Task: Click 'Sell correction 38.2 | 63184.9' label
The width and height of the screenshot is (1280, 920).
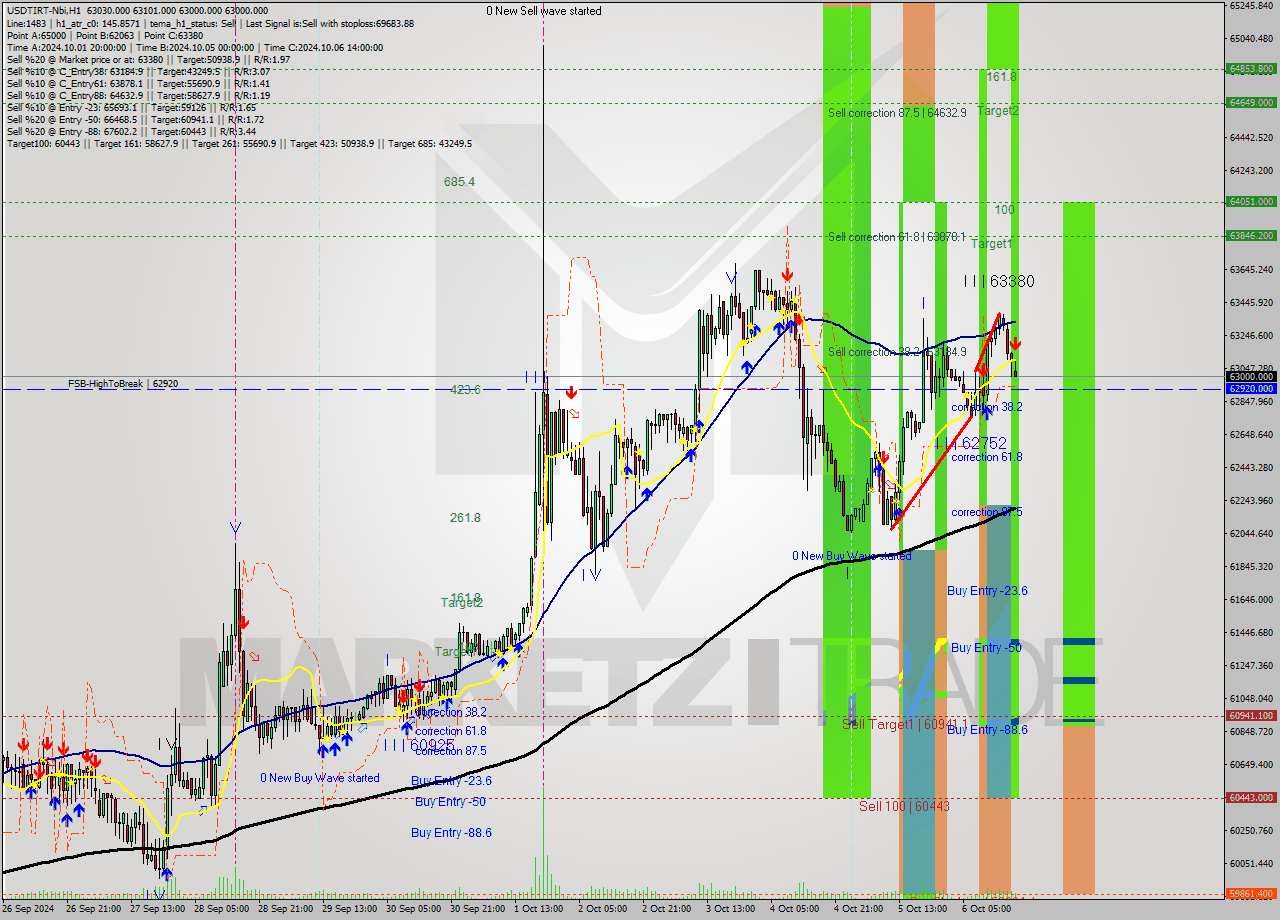Action: 897,352
